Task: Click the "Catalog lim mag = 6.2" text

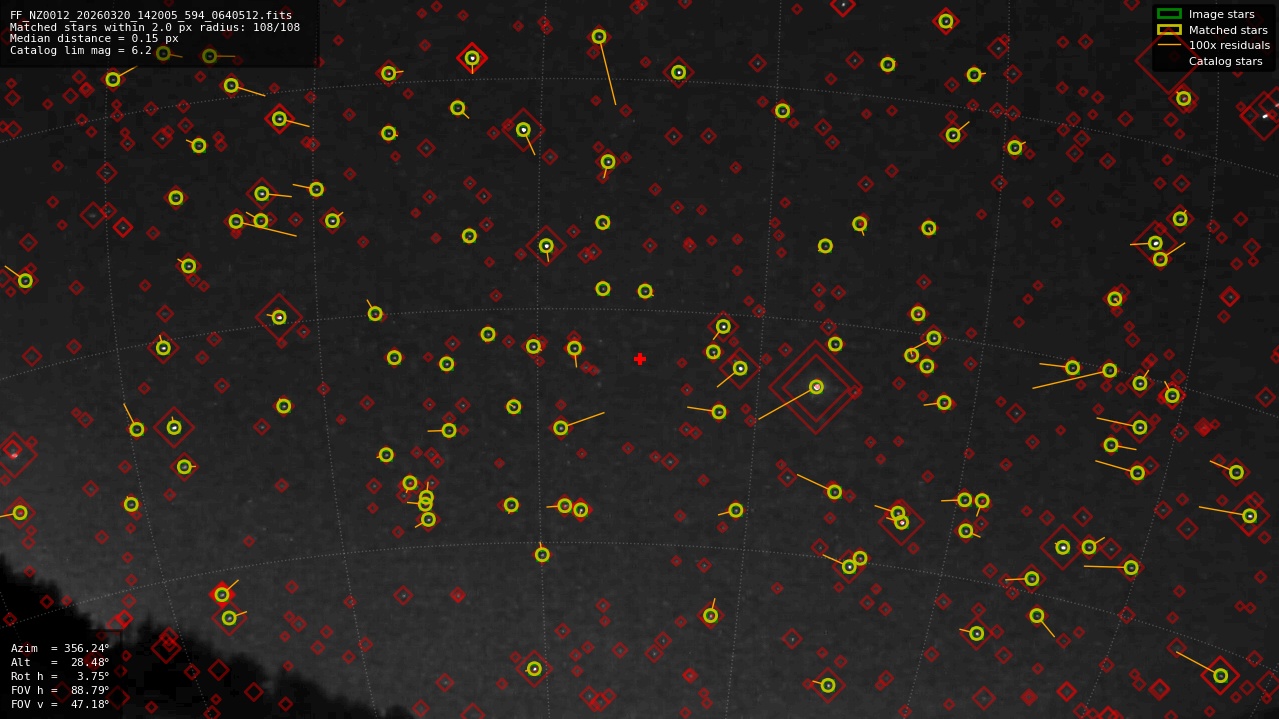Action: coord(81,50)
